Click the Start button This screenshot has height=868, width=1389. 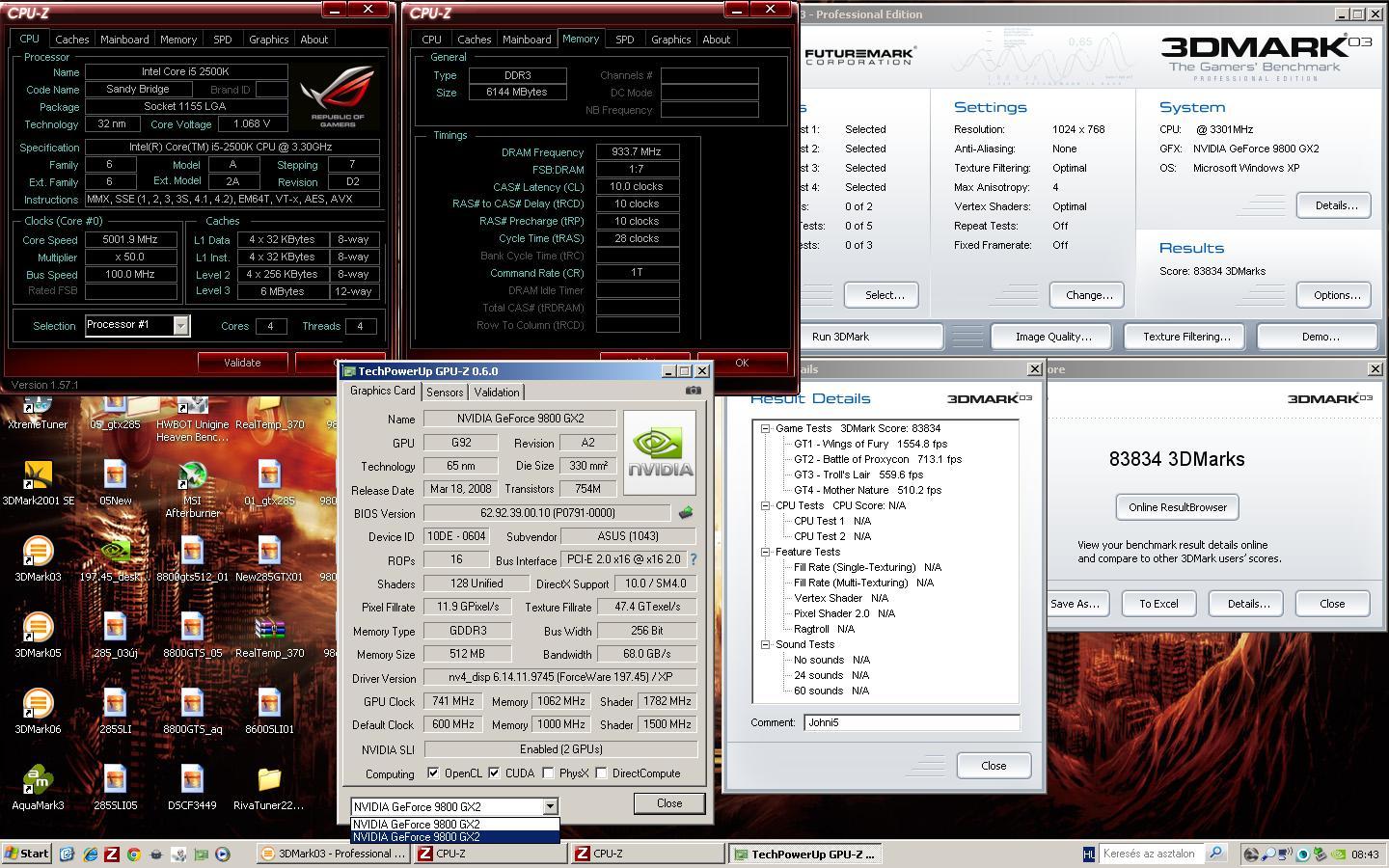[27, 854]
